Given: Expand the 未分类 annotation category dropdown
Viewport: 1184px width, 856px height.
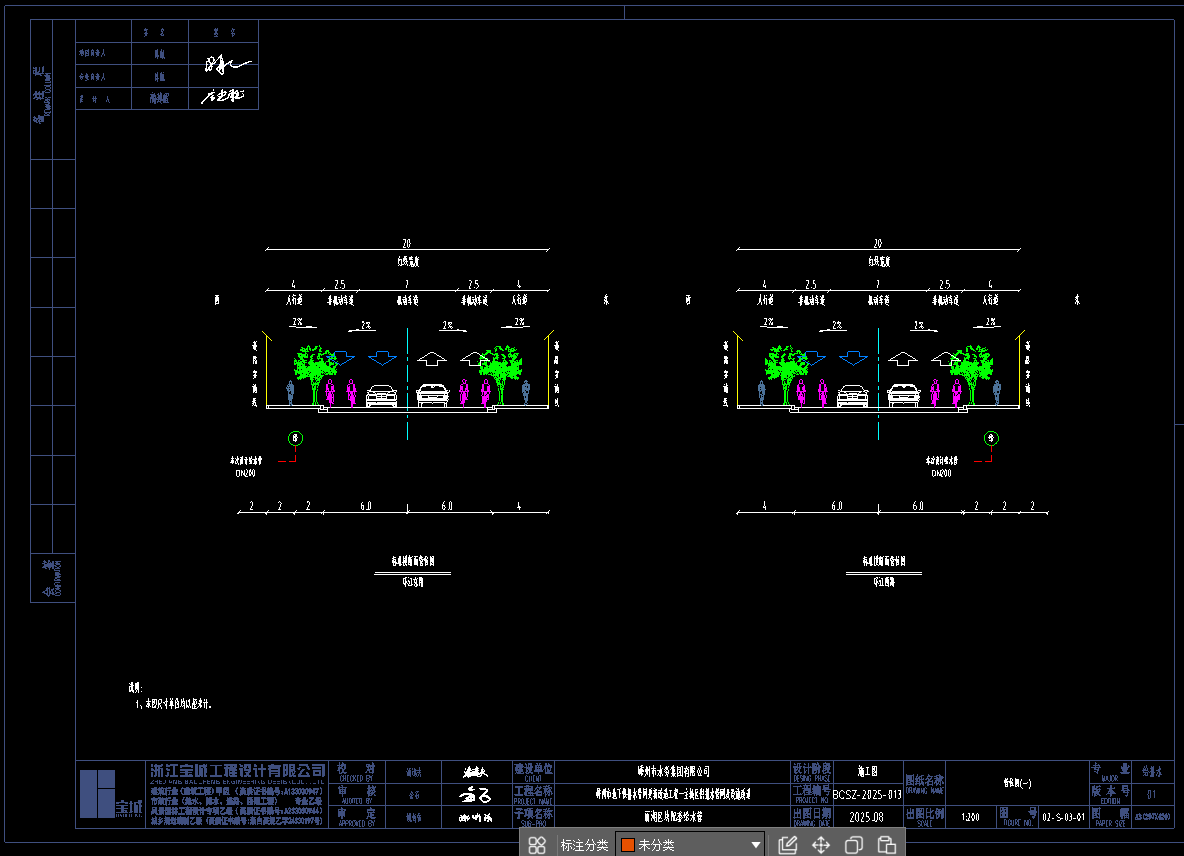Looking at the screenshot, I should pos(756,845).
